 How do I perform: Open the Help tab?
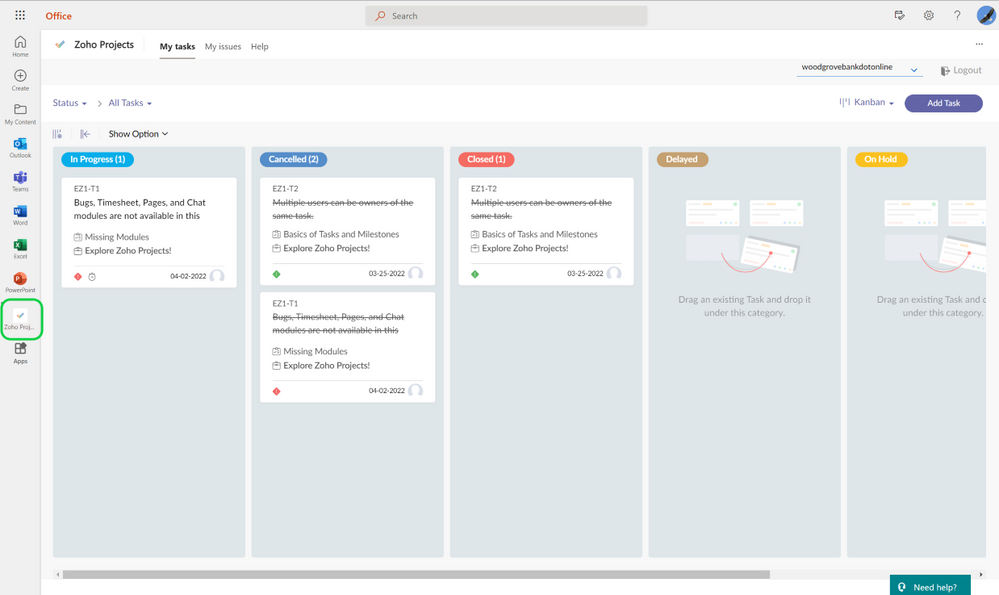click(x=259, y=47)
